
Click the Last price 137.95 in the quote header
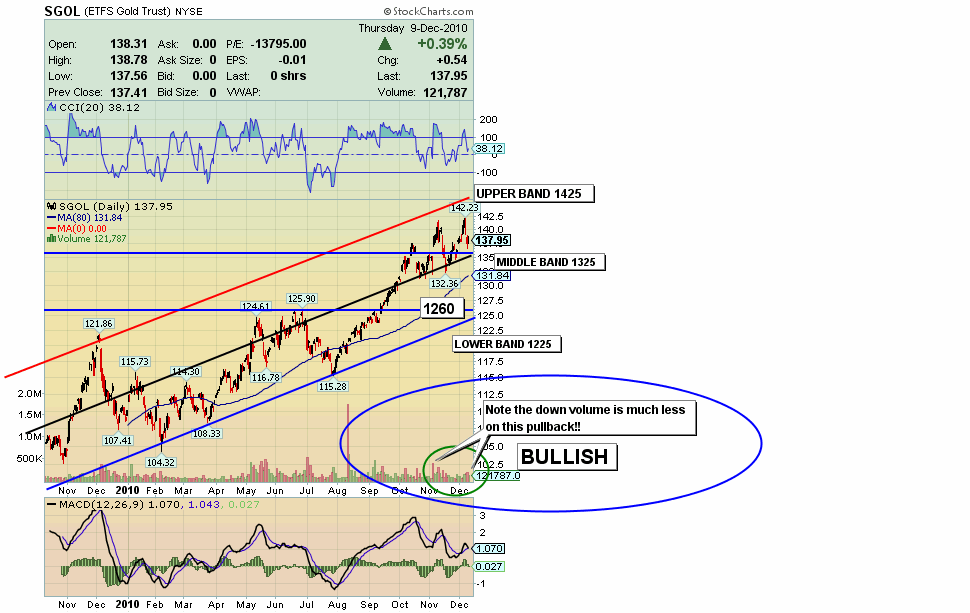[x=449, y=76]
